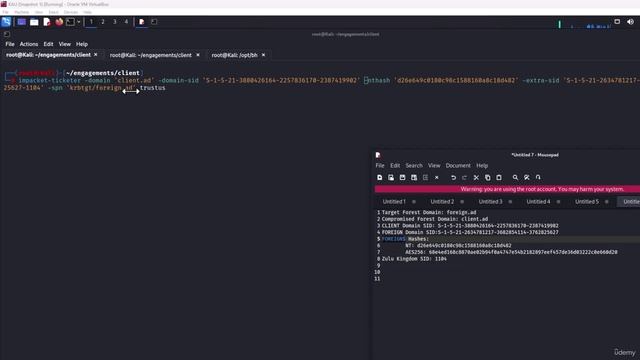Launch the text editor panel launcher
This screenshot has height=360, width=640.
pos(47,22)
